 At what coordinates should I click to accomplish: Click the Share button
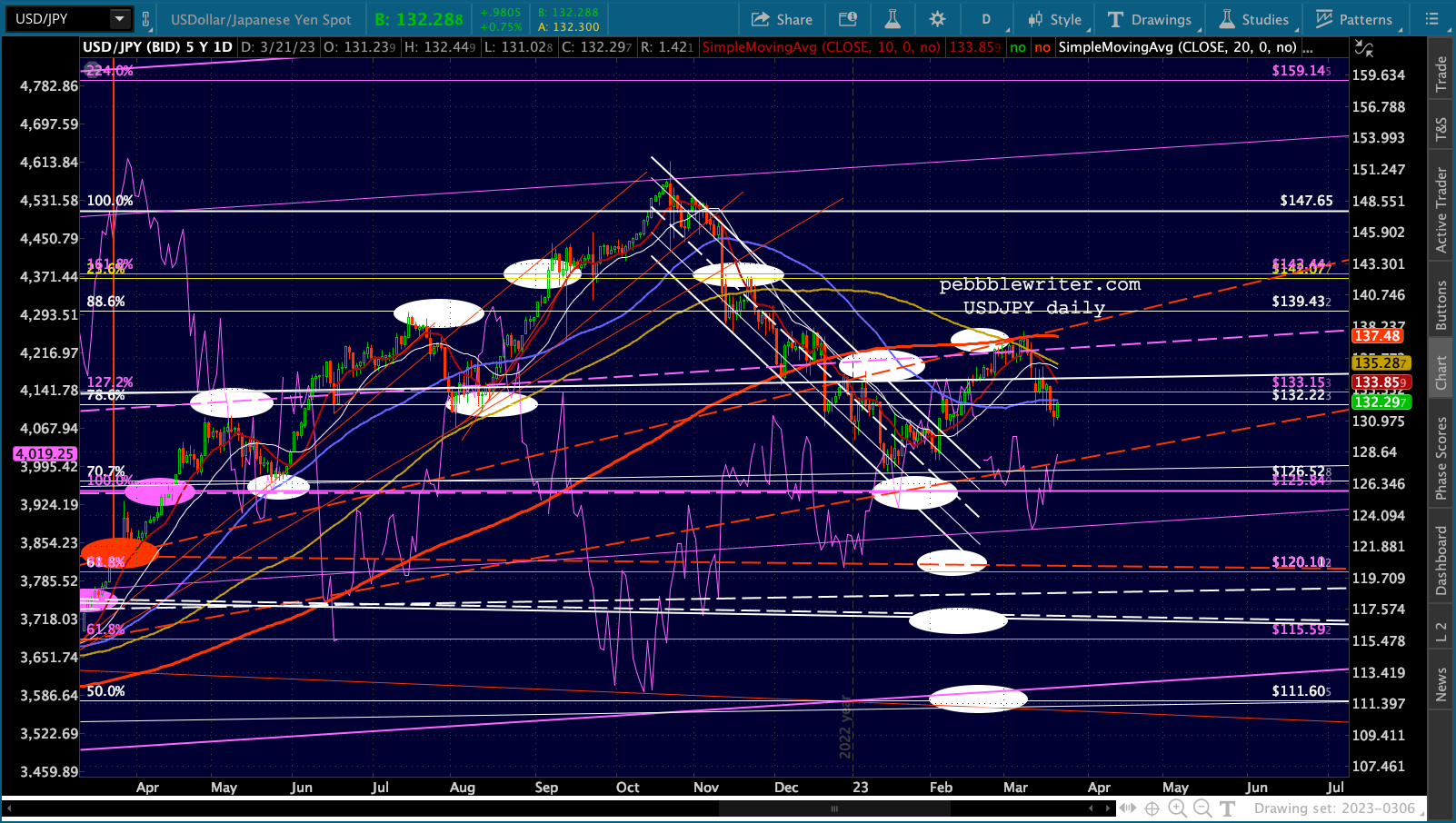point(782,19)
